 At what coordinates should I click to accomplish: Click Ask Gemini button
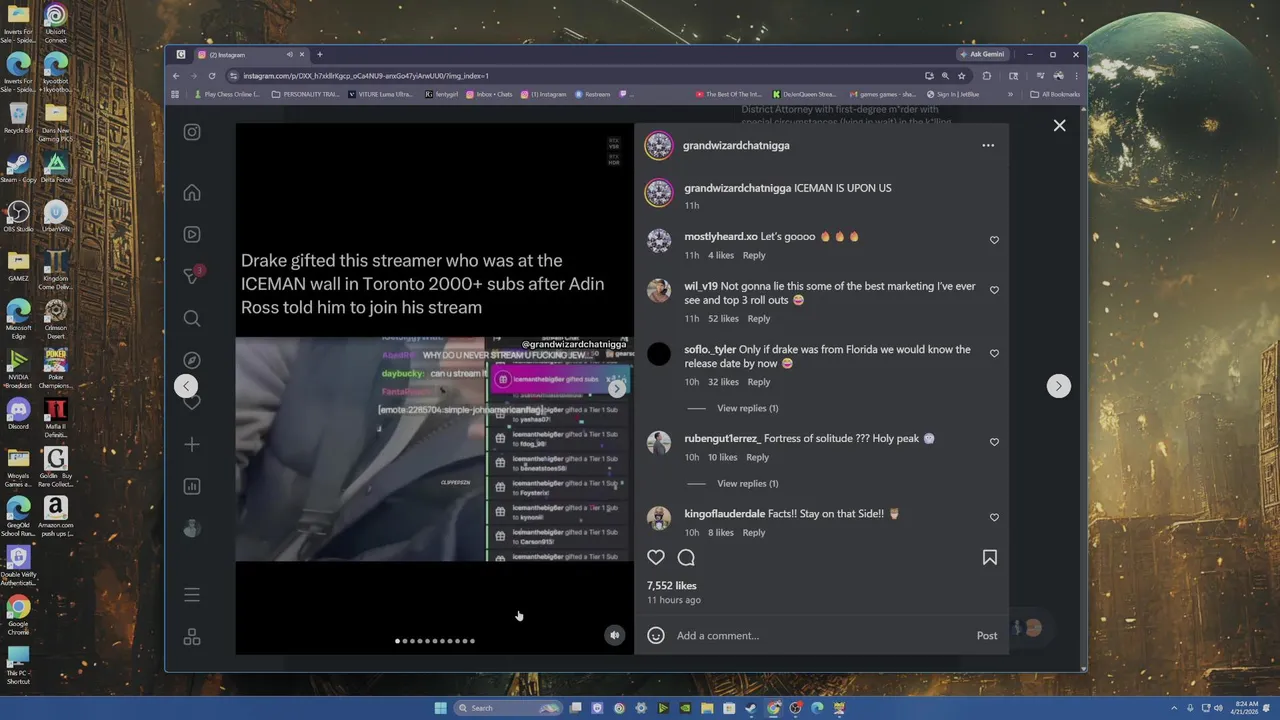pyautogui.click(x=982, y=55)
